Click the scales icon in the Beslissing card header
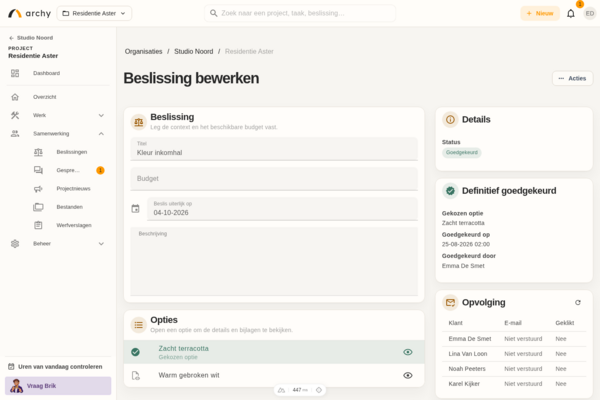 pyautogui.click(x=139, y=122)
